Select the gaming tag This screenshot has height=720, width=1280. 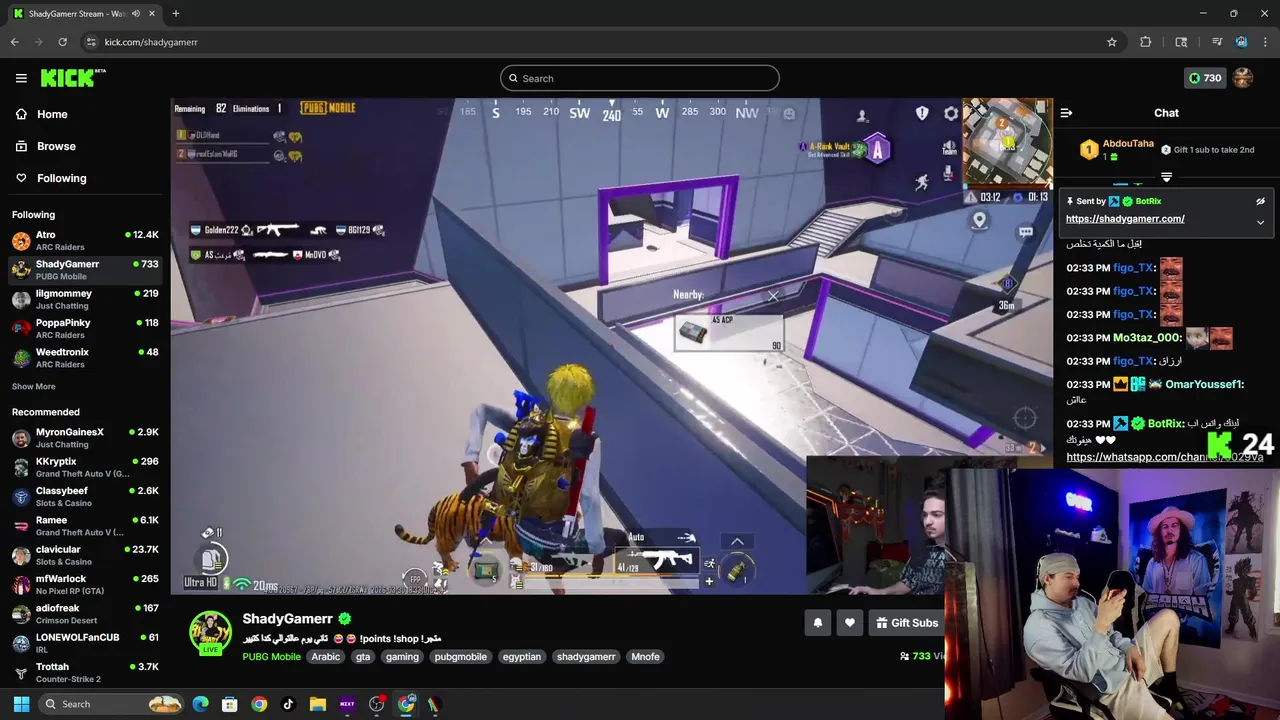(x=402, y=657)
